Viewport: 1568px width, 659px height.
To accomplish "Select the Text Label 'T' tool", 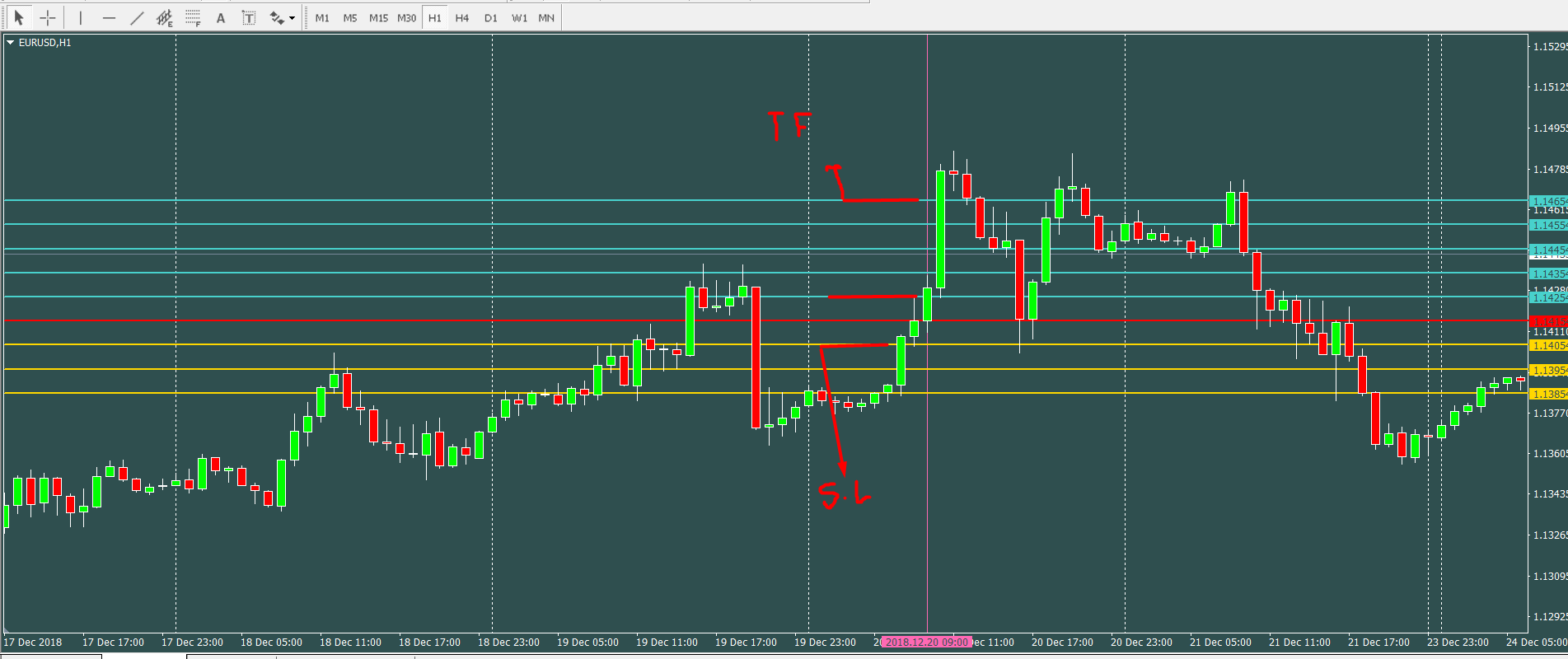I will 248,17.
